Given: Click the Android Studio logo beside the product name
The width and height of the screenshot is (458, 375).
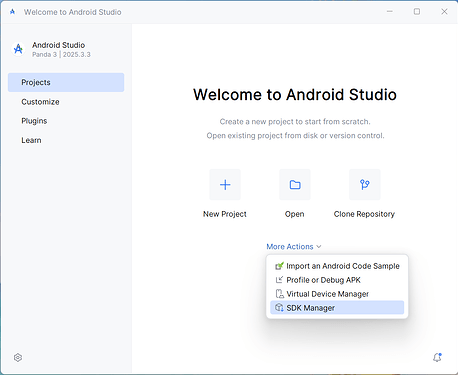Looking at the screenshot, I should (18, 49).
